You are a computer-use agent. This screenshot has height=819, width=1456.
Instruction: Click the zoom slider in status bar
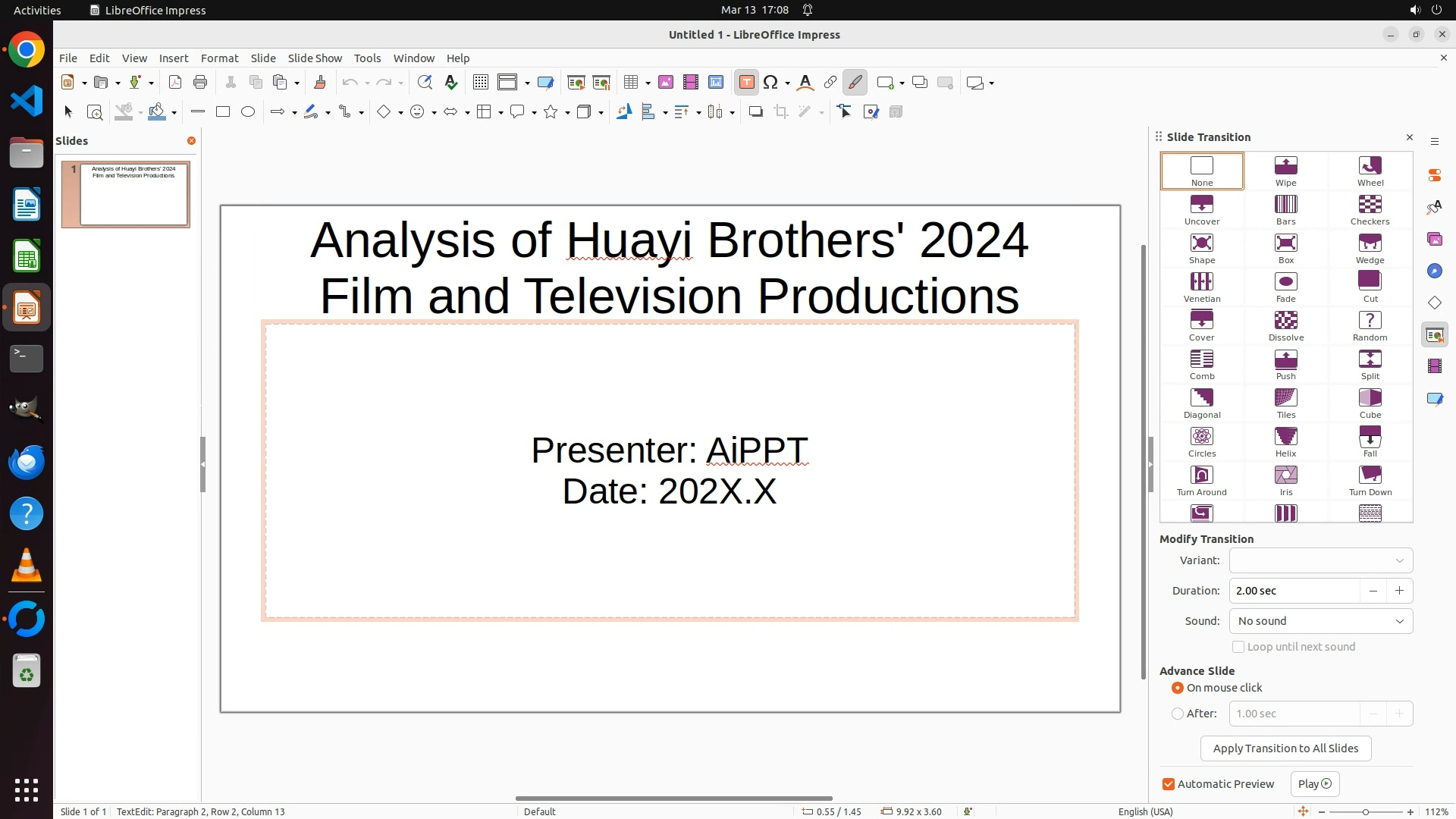click(1365, 811)
